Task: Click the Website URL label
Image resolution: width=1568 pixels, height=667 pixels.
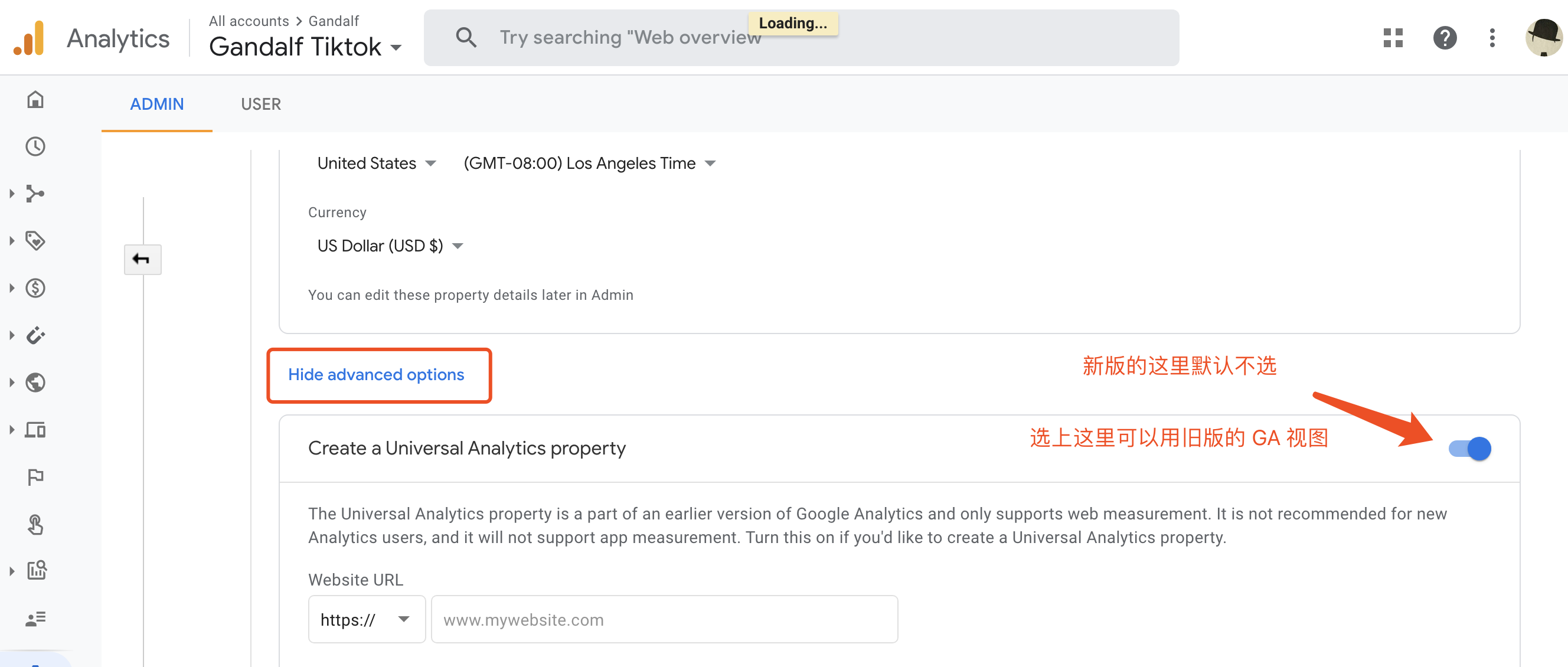Action: tap(355, 580)
